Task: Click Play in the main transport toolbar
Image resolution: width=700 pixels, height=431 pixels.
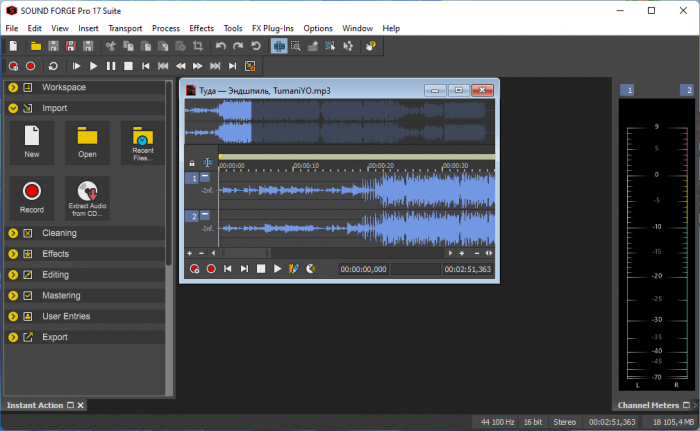Action: [x=93, y=66]
